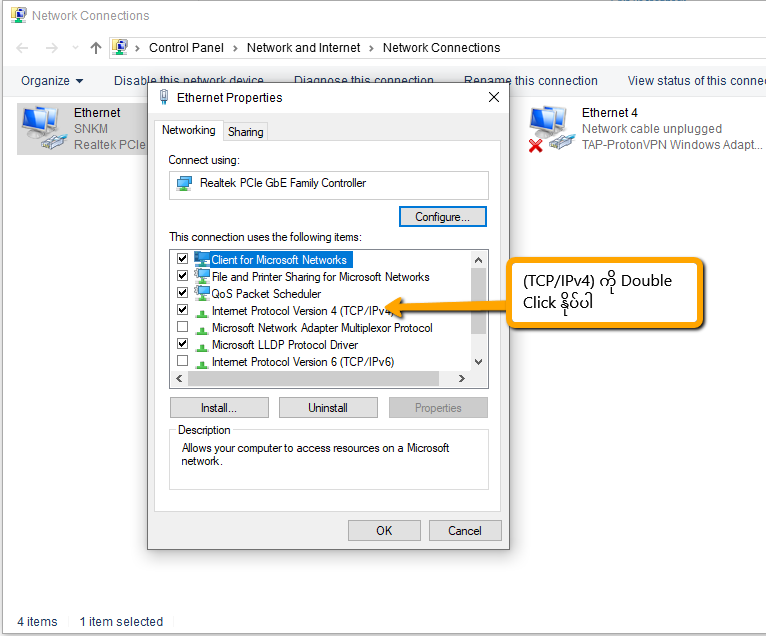
Task: Expand chevron after Control Panel breadcrumb
Action: [235, 48]
